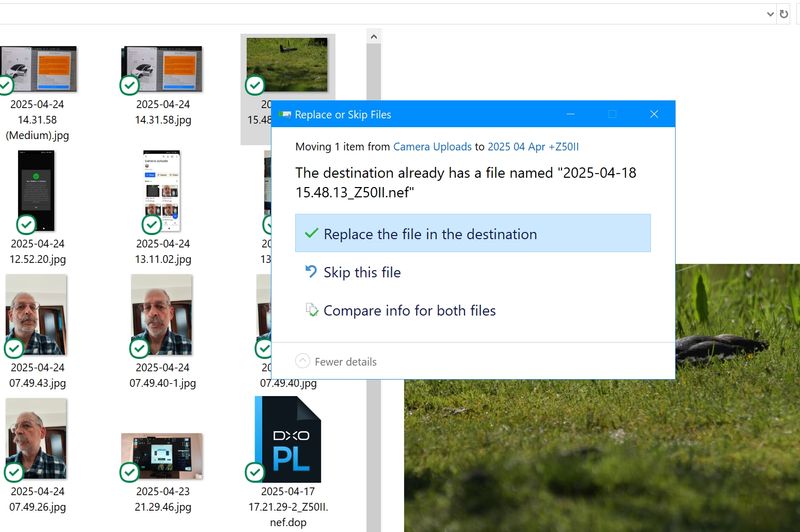Open the address bar history dropdown chevron

click(x=768, y=13)
